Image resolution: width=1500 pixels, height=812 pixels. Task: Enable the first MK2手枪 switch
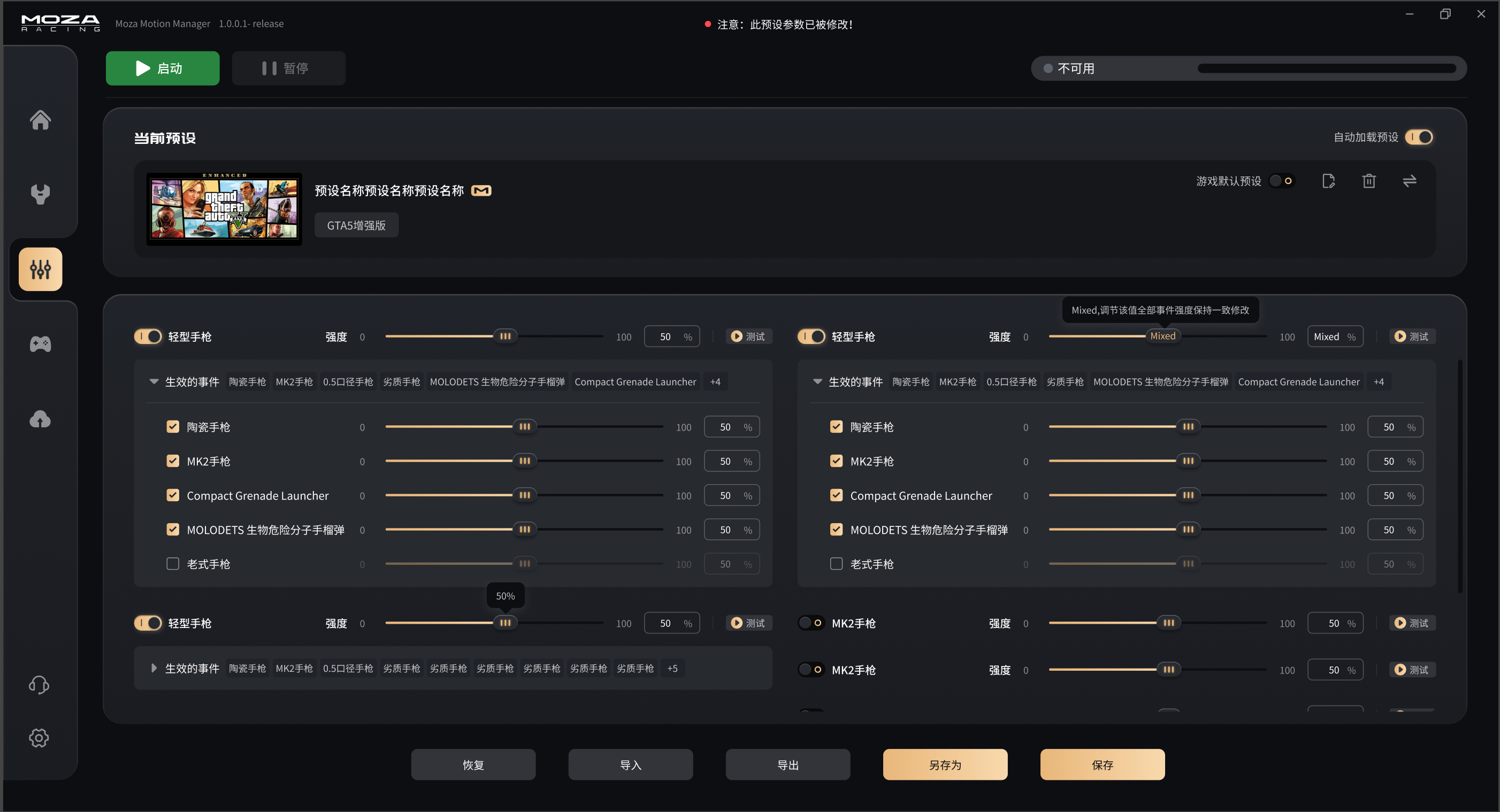pos(811,623)
